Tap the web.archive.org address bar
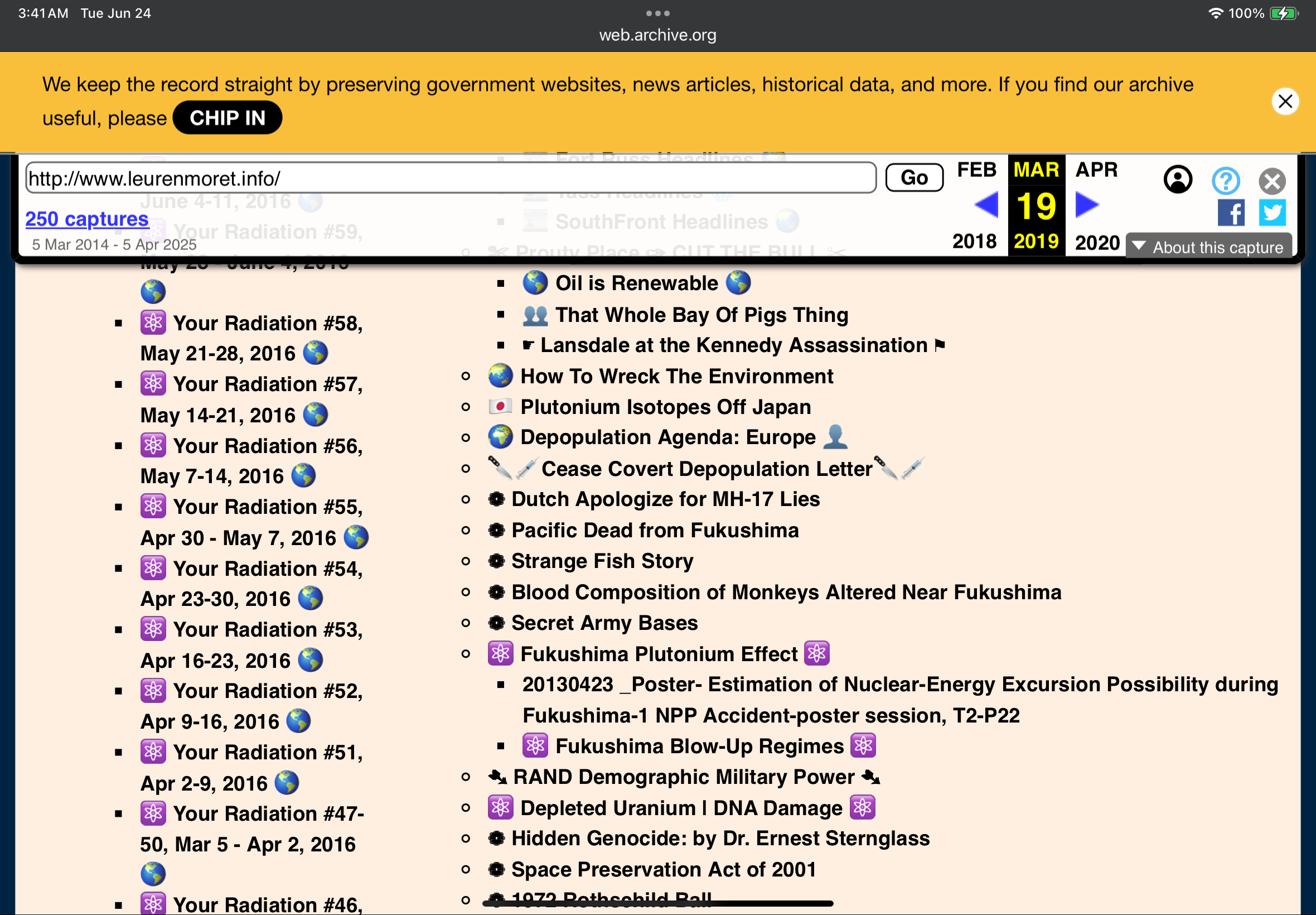 tap(657, 35)
